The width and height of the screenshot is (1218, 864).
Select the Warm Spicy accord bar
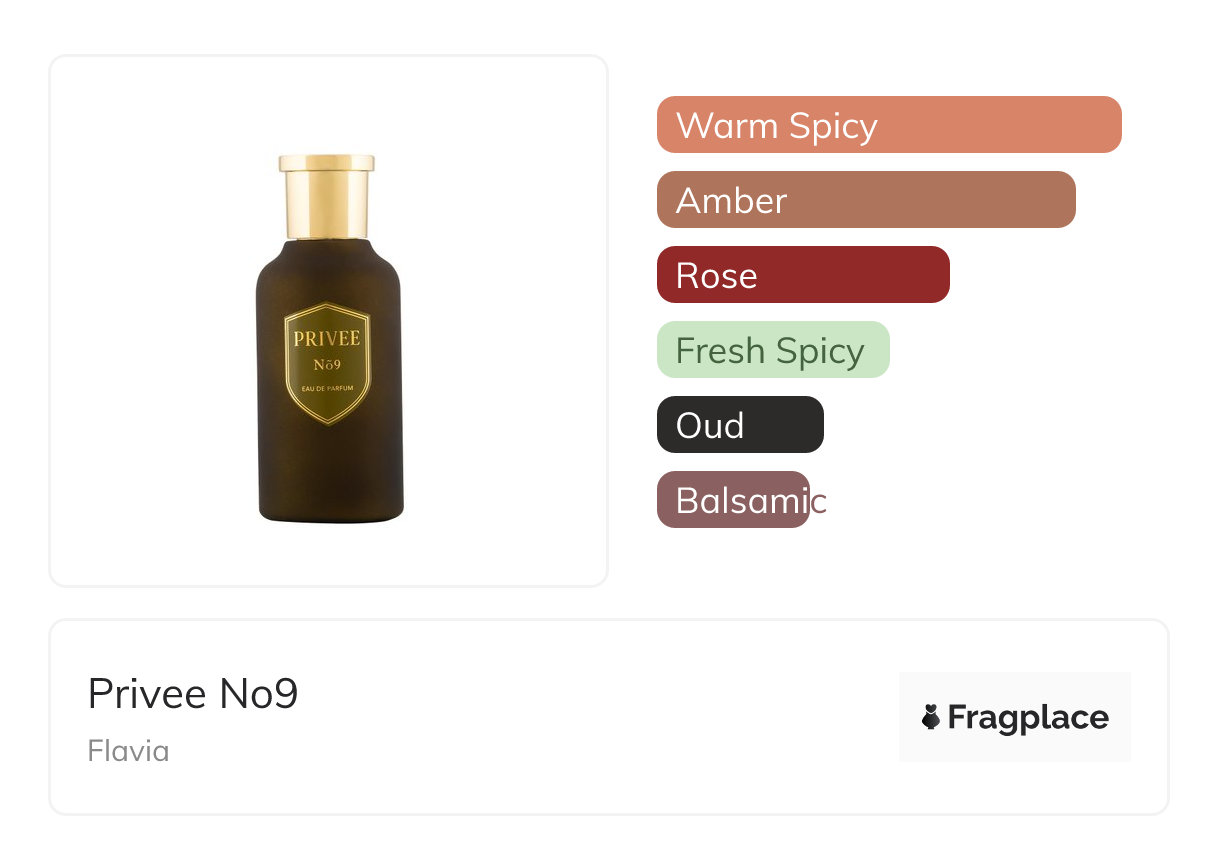[889, 125]
